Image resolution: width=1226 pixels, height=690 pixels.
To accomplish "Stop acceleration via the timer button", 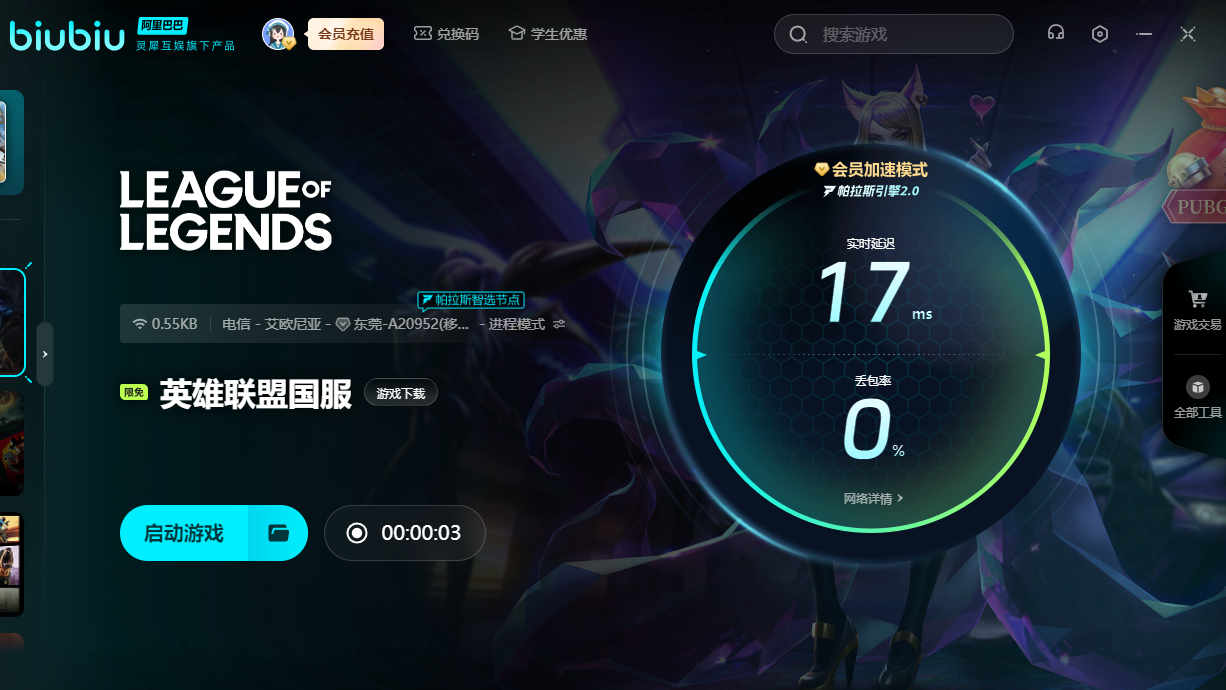I will 405,533.
